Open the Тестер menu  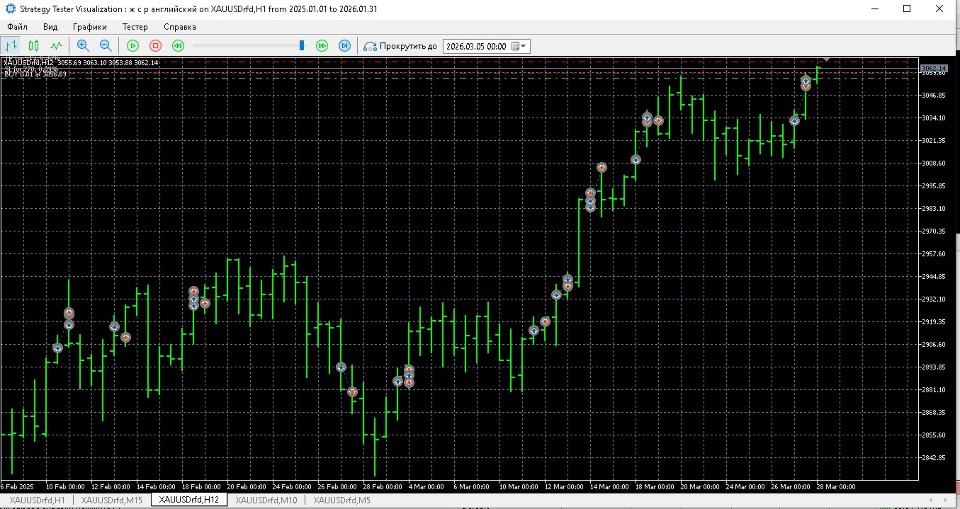pyautogui.click(x=135, y=27)
